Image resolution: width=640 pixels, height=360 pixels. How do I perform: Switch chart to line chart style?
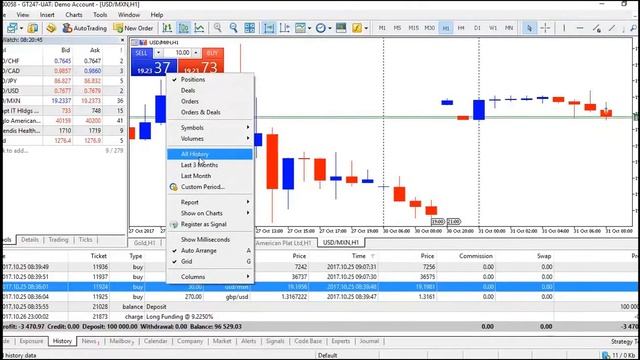pos(199,28)
